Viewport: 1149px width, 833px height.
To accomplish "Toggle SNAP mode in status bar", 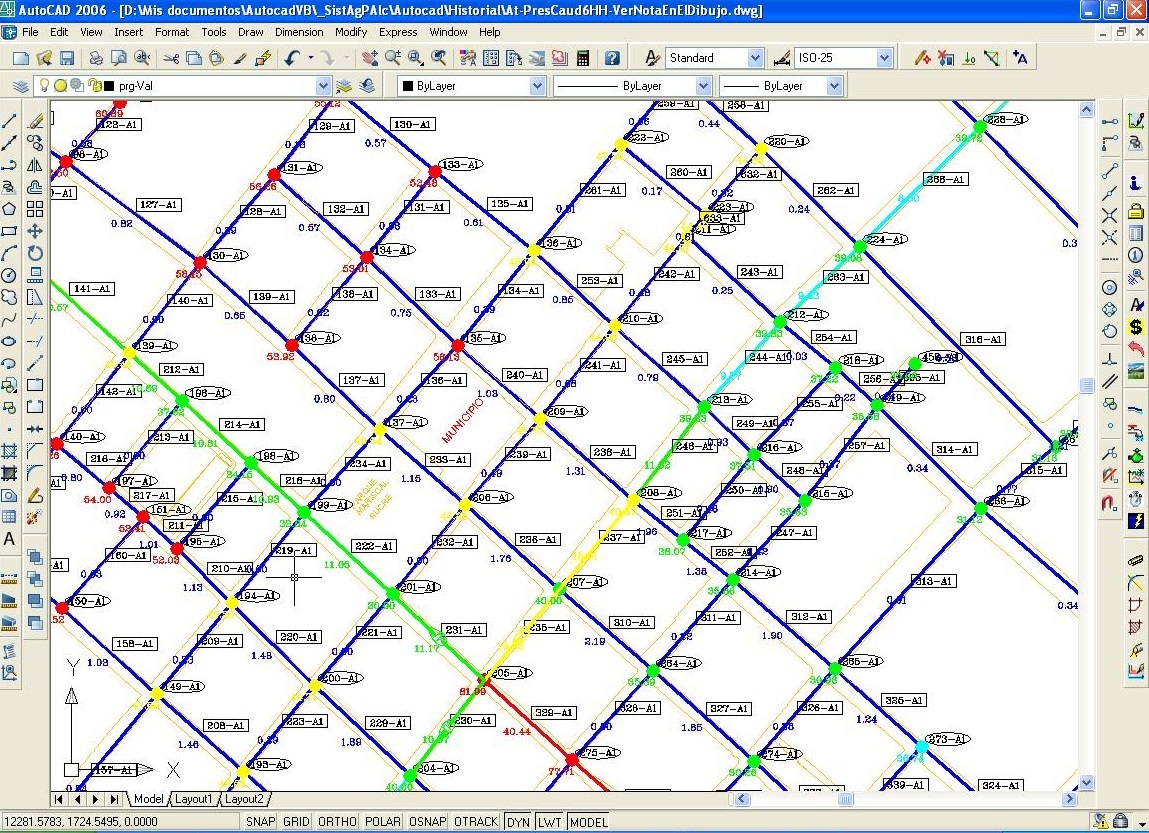I will (259, 822).
